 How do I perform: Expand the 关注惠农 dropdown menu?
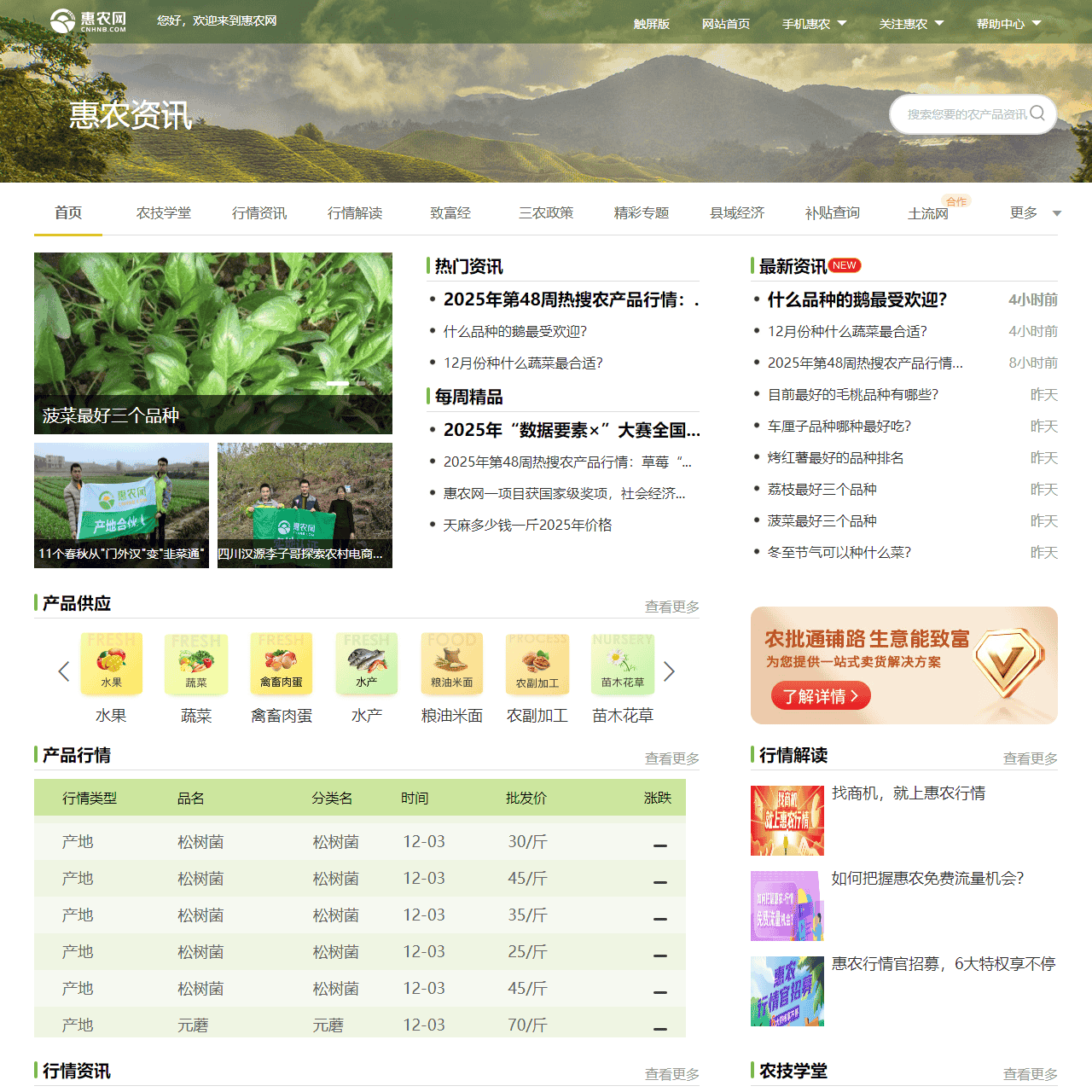(x=911, y=24)
